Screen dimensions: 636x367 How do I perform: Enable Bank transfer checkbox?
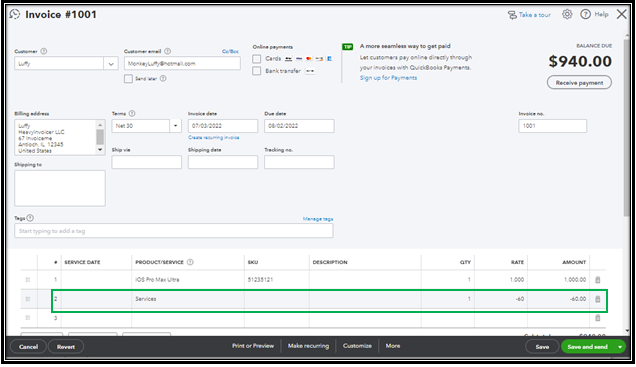256,71
